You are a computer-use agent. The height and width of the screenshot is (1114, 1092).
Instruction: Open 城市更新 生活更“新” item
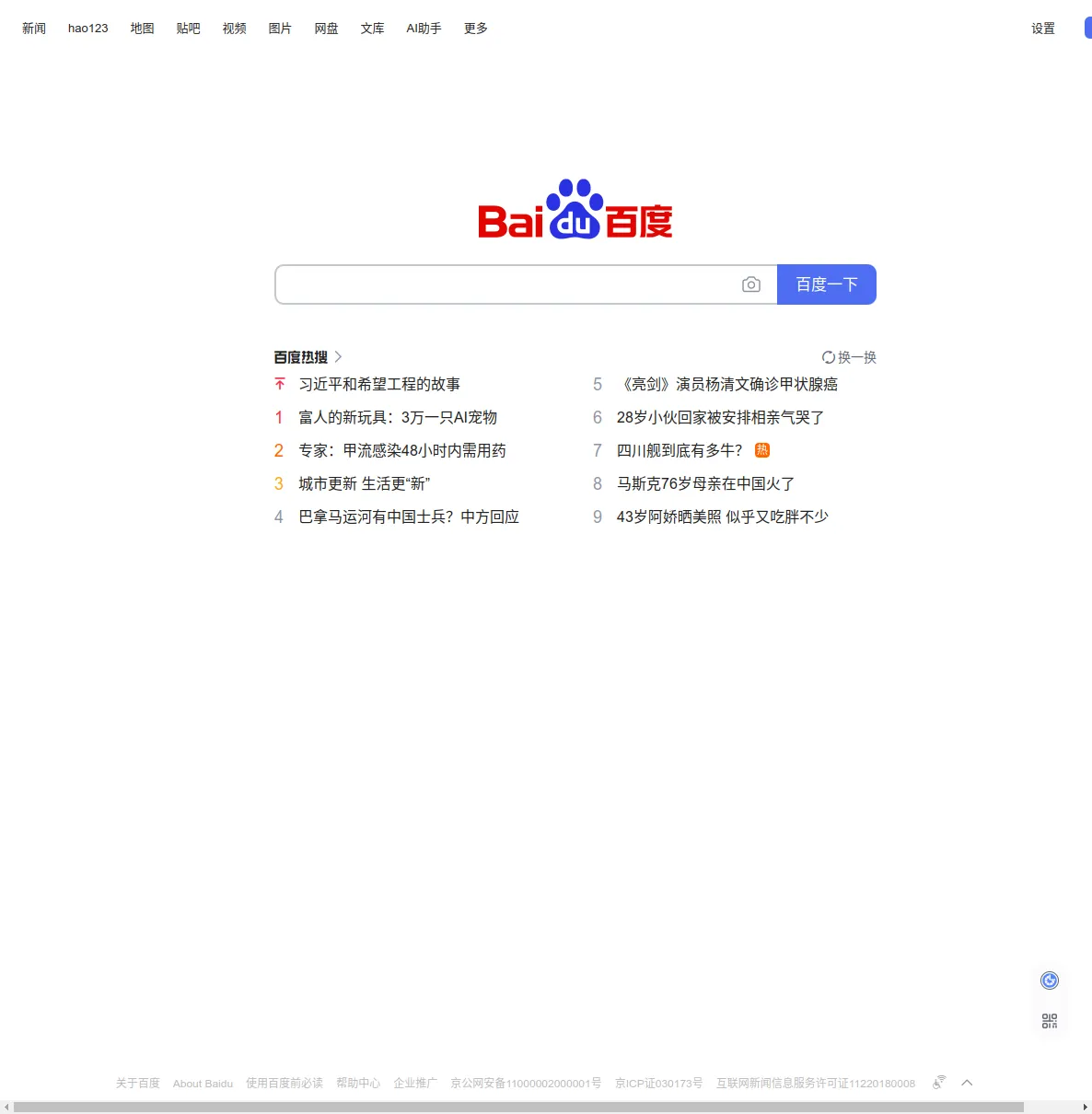(x=365, y=483)
